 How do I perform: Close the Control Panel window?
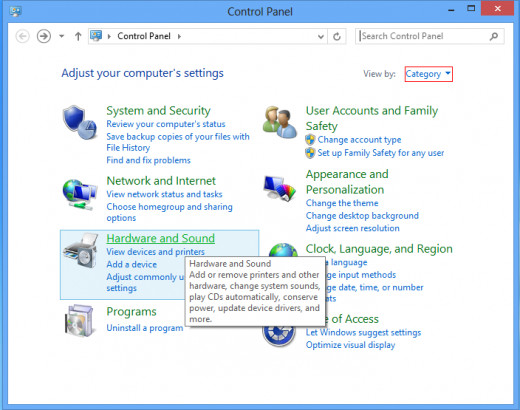[x=497, y=8]
